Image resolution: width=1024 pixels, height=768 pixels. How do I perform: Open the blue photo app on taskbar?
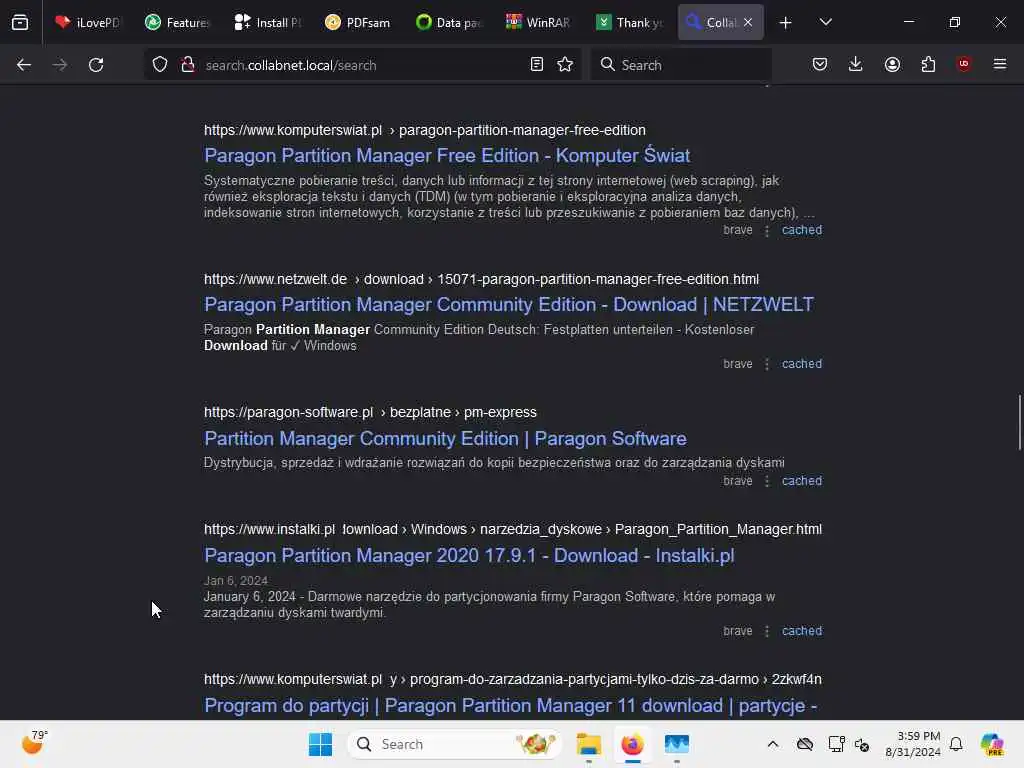point(677,744)
